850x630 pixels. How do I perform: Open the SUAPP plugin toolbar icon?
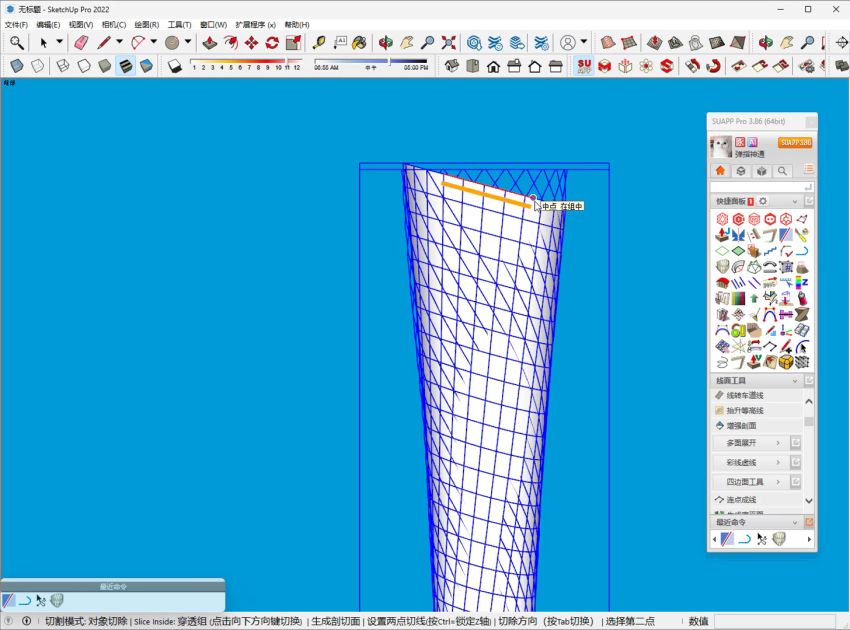584,66
